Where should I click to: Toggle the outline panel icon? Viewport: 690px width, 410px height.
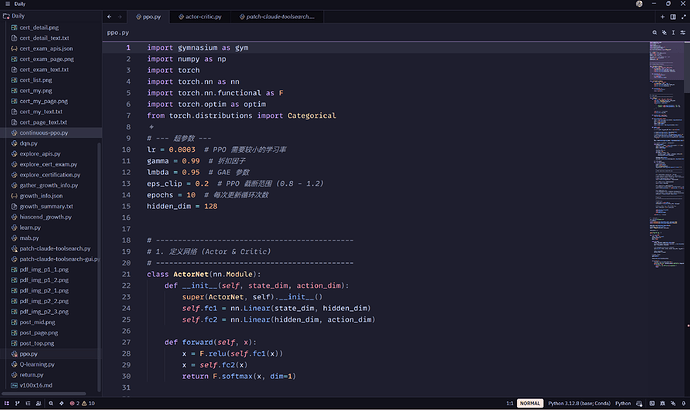click(x=28, y=403)
